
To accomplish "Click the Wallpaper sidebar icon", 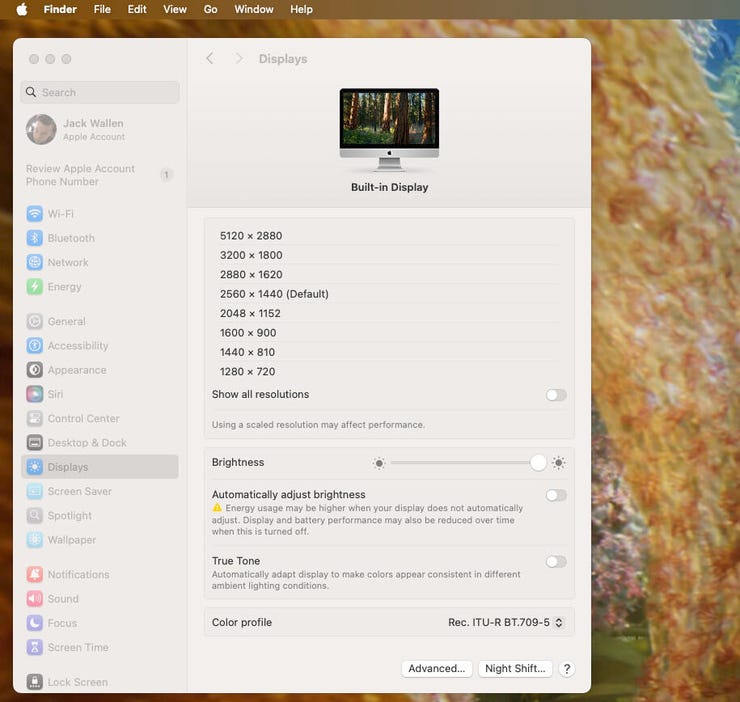I will coord(34,540).
